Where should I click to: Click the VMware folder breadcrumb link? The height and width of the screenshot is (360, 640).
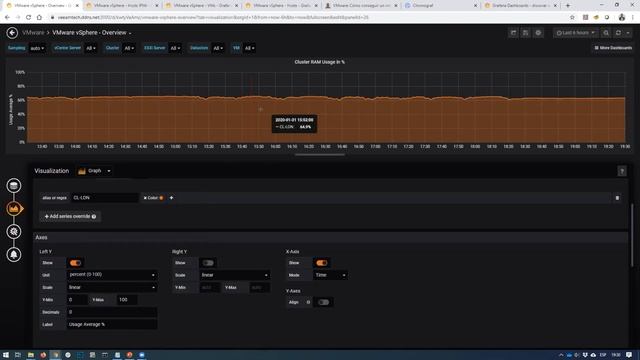tap(33, 33)
